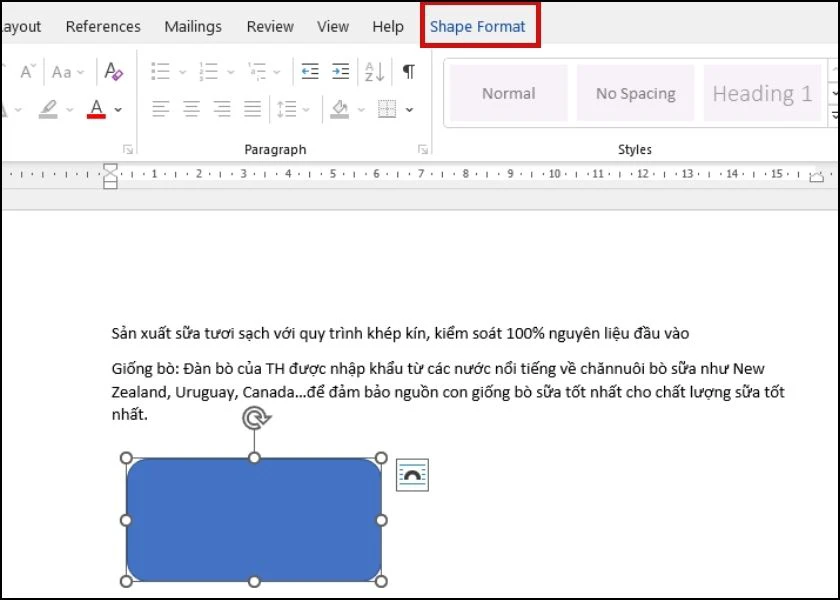Click the Decrease Indent icon
Viewport: 840px width, 600px height.
310,71
